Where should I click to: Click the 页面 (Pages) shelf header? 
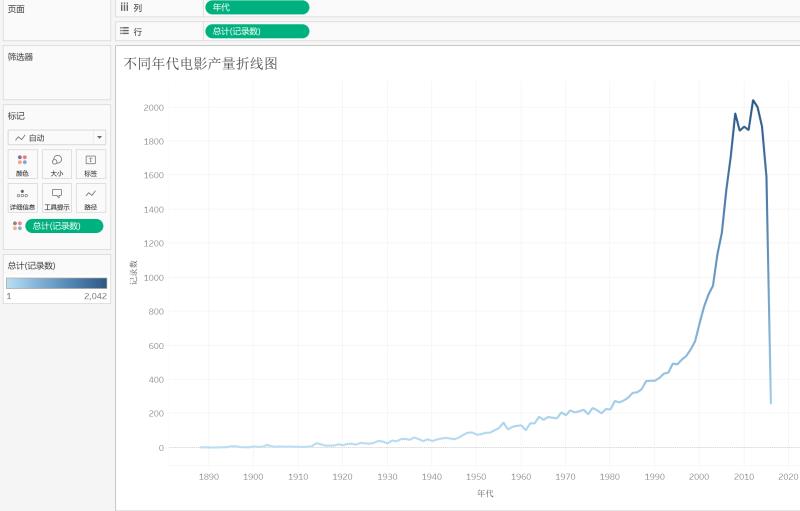point(16,9)
